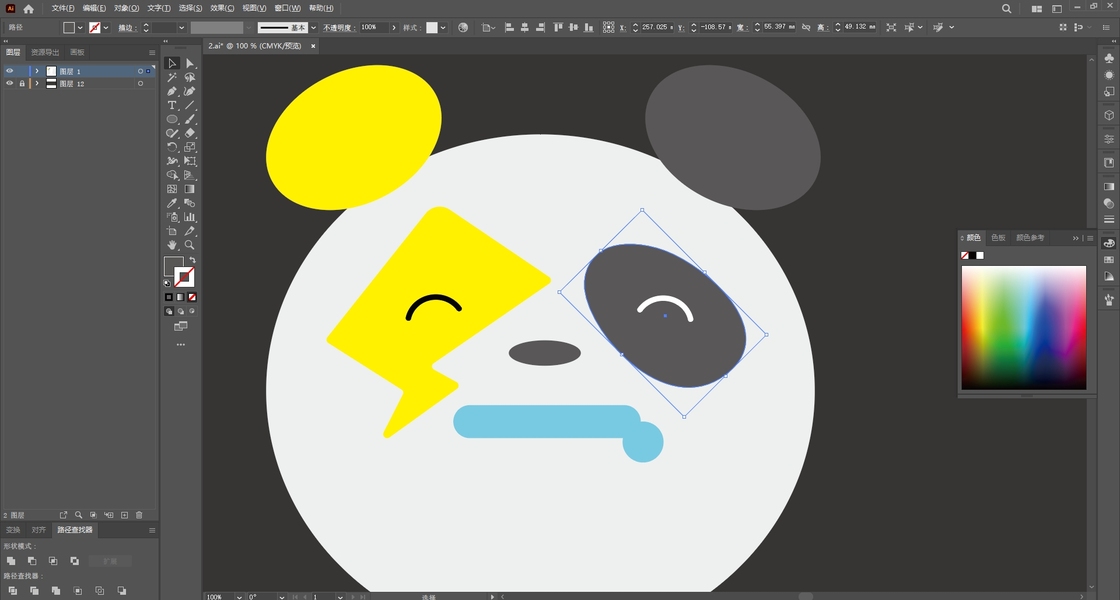Open stroke color dropdown in control bar

coord(106,28)
